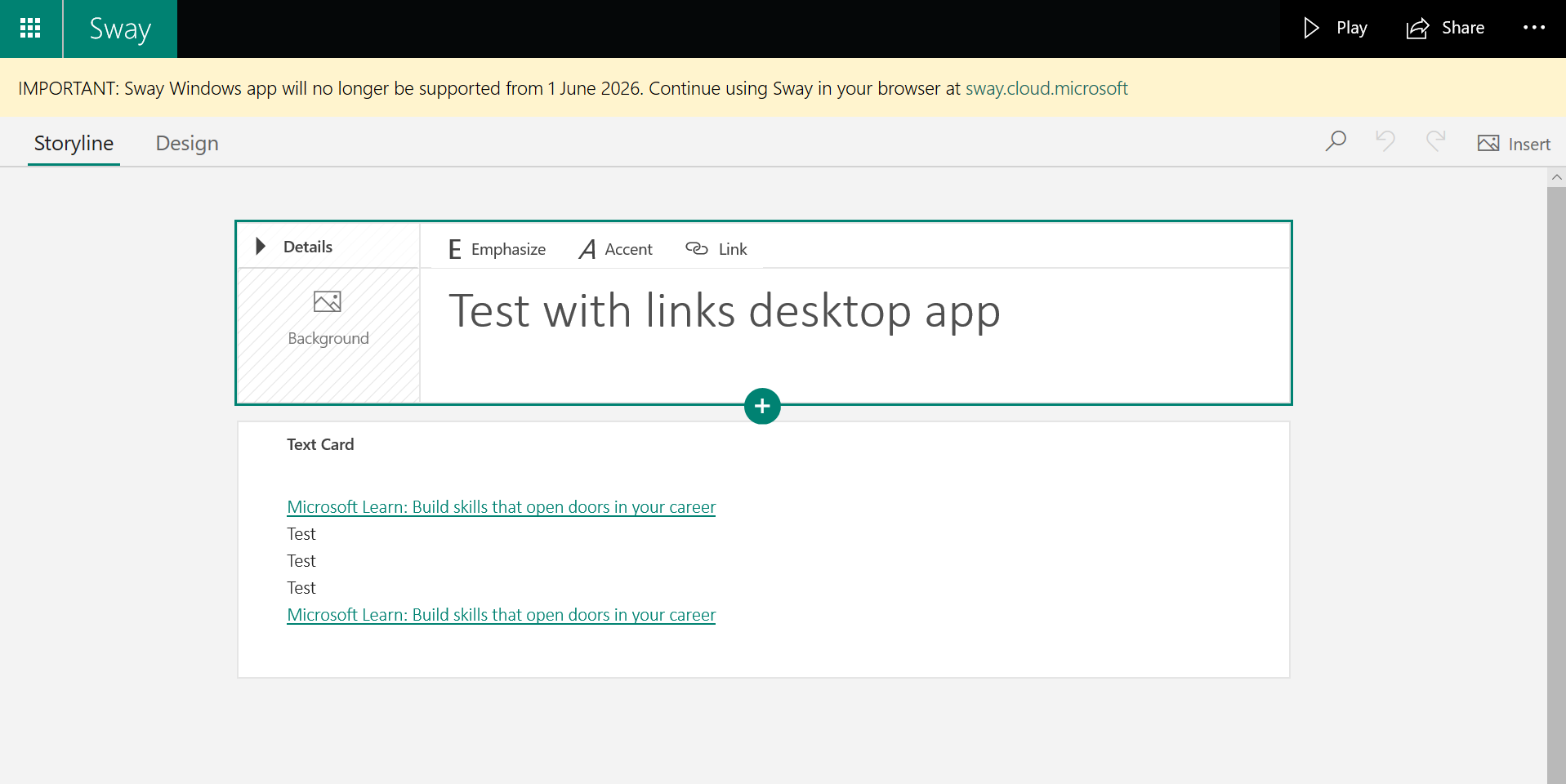
Task: Click the green plus to add content
Action: pyautogui.click(x=762, y=406)
